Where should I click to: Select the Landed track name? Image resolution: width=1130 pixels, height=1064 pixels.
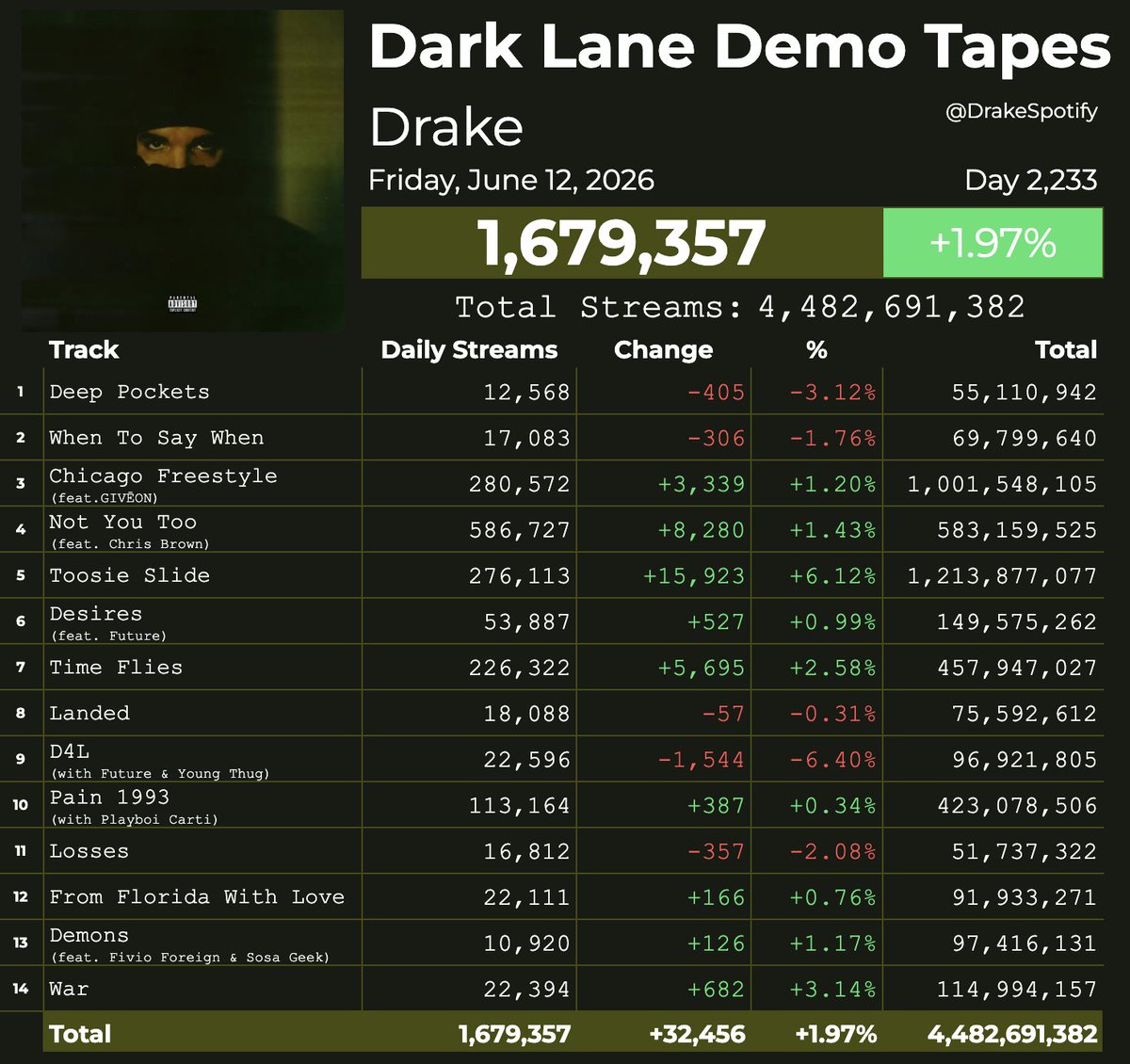(x=89, y=714)
